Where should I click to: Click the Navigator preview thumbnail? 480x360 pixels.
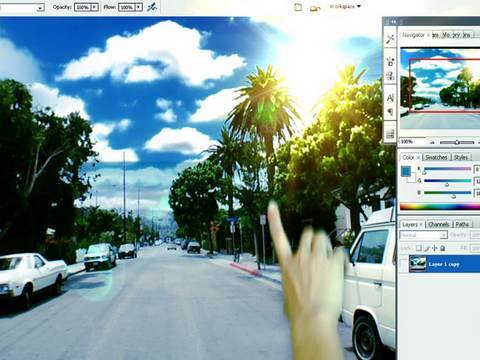pos(440,88)
